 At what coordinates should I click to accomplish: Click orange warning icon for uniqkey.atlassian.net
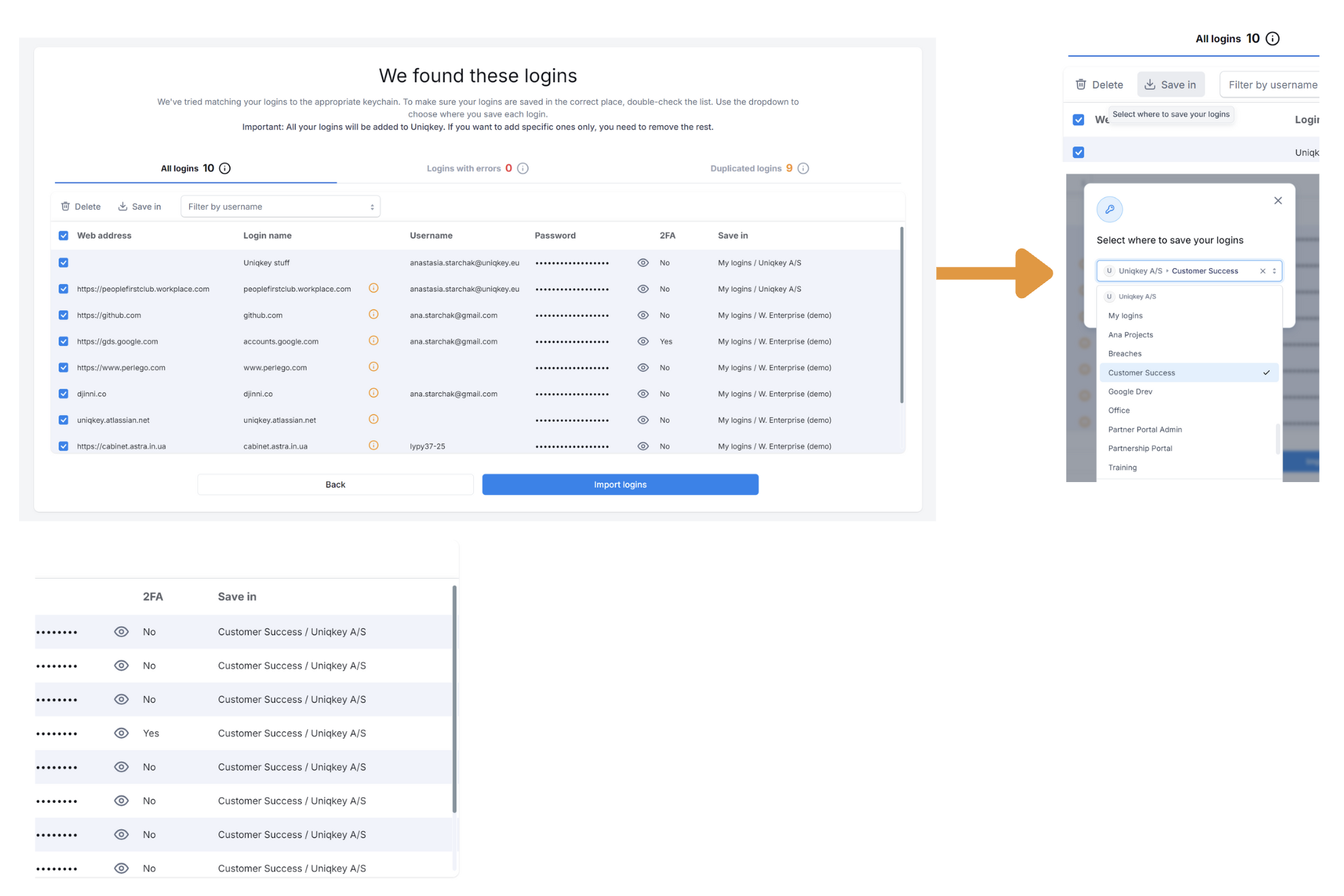tap(373, 419)
